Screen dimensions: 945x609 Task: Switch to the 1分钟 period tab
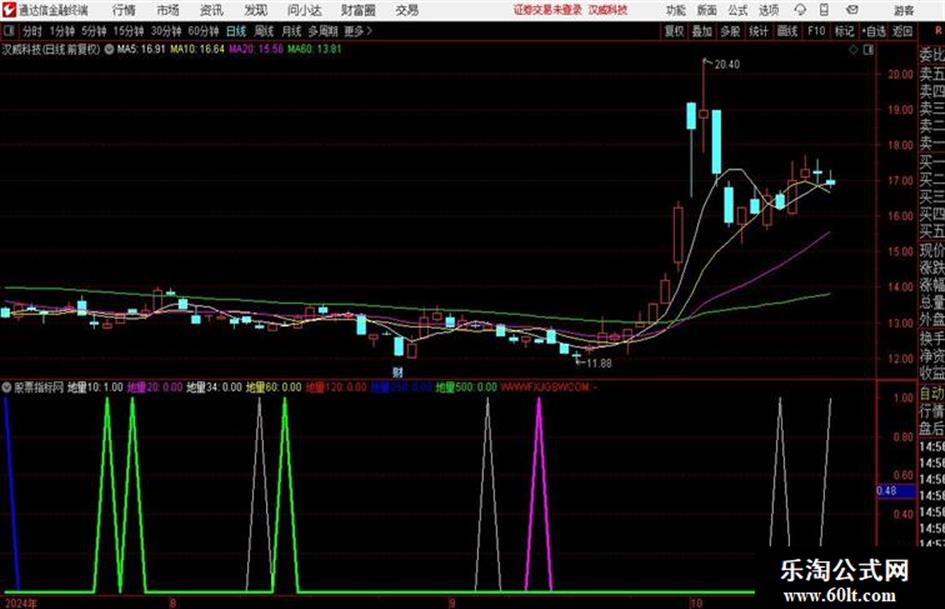pos(62,31)
